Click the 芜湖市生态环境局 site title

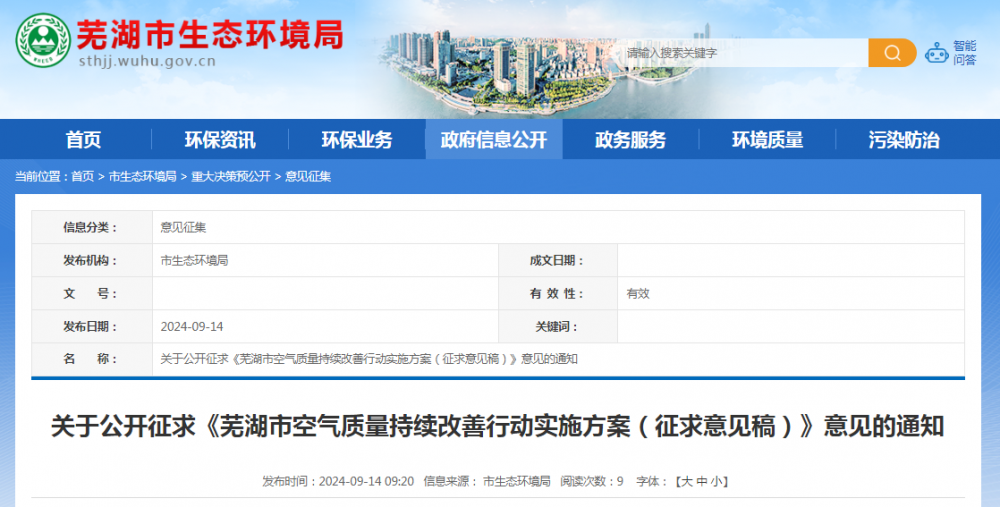[210, 34]
